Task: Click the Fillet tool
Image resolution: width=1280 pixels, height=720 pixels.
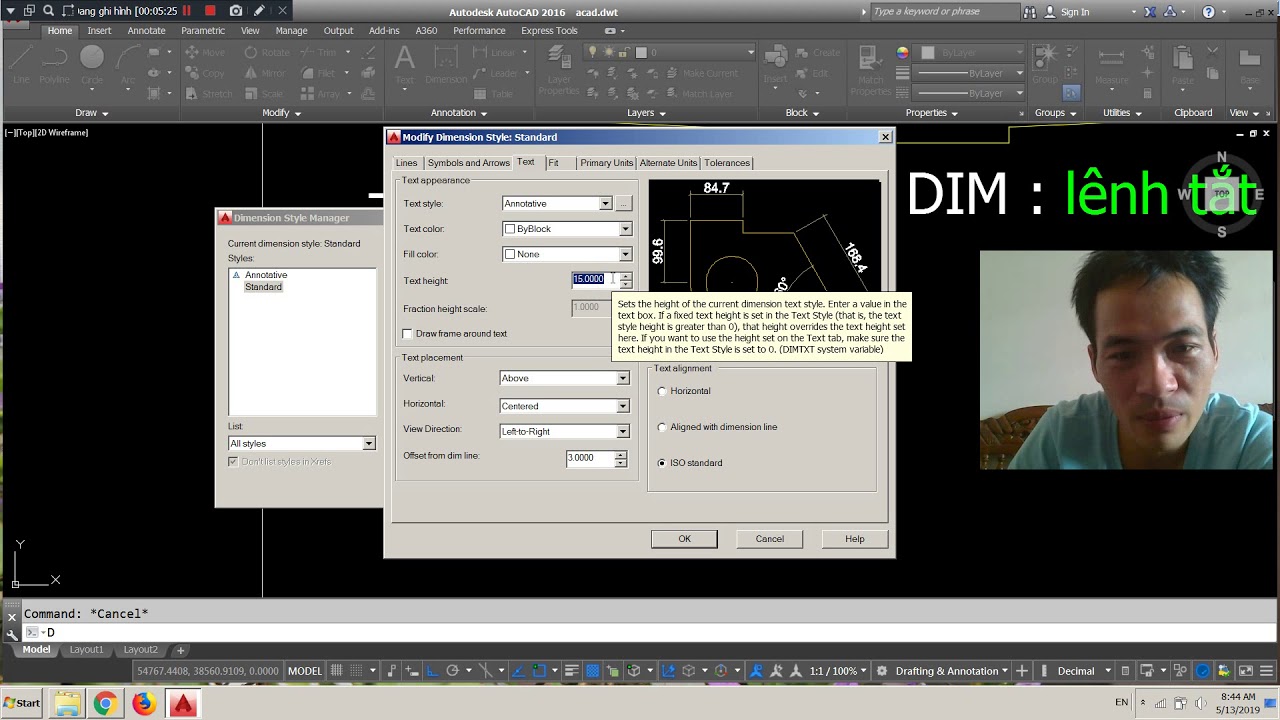Action: pyautogui.click(x=316, y=73)
